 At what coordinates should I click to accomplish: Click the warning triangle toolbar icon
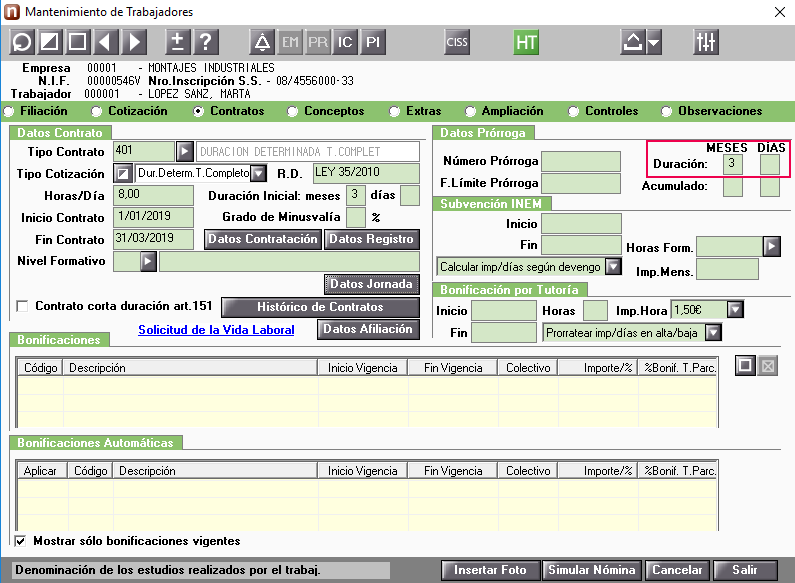click(262, 42)
